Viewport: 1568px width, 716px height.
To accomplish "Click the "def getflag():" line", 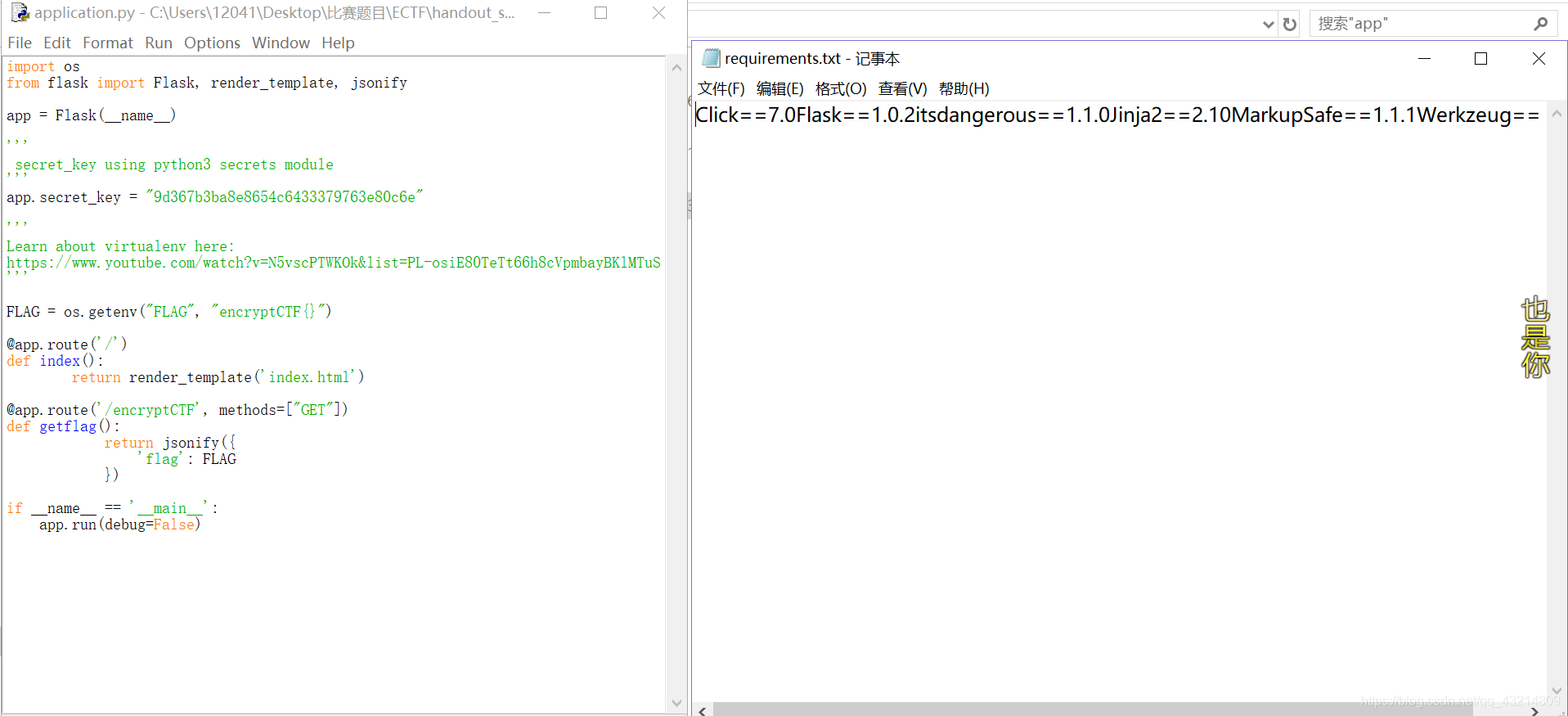I will (x=63, y=426).
